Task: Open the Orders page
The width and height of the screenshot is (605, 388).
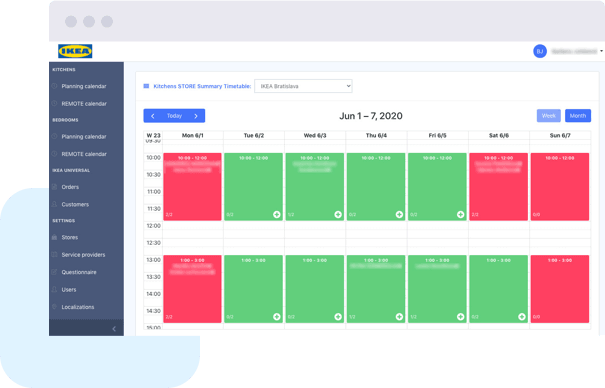Action: coord(70,187)
